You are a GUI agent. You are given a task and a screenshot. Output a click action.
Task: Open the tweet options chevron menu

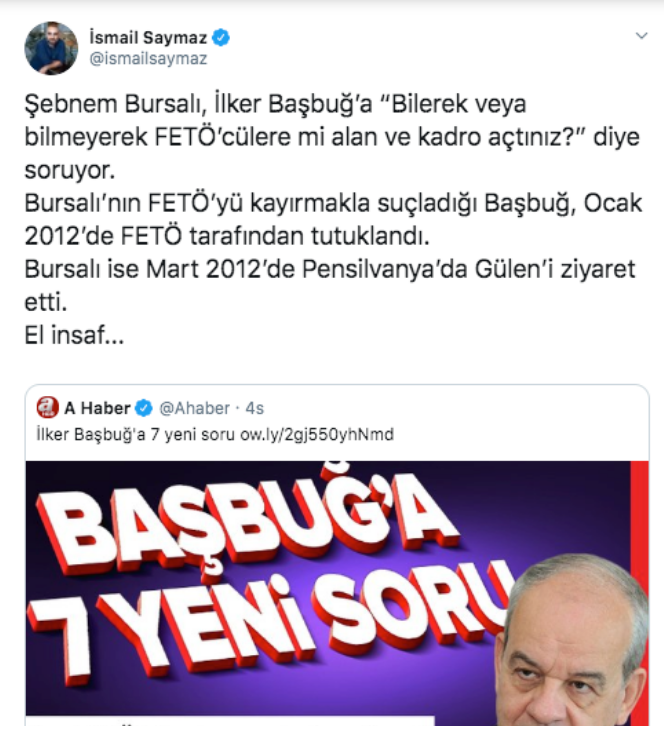point(642,35)
